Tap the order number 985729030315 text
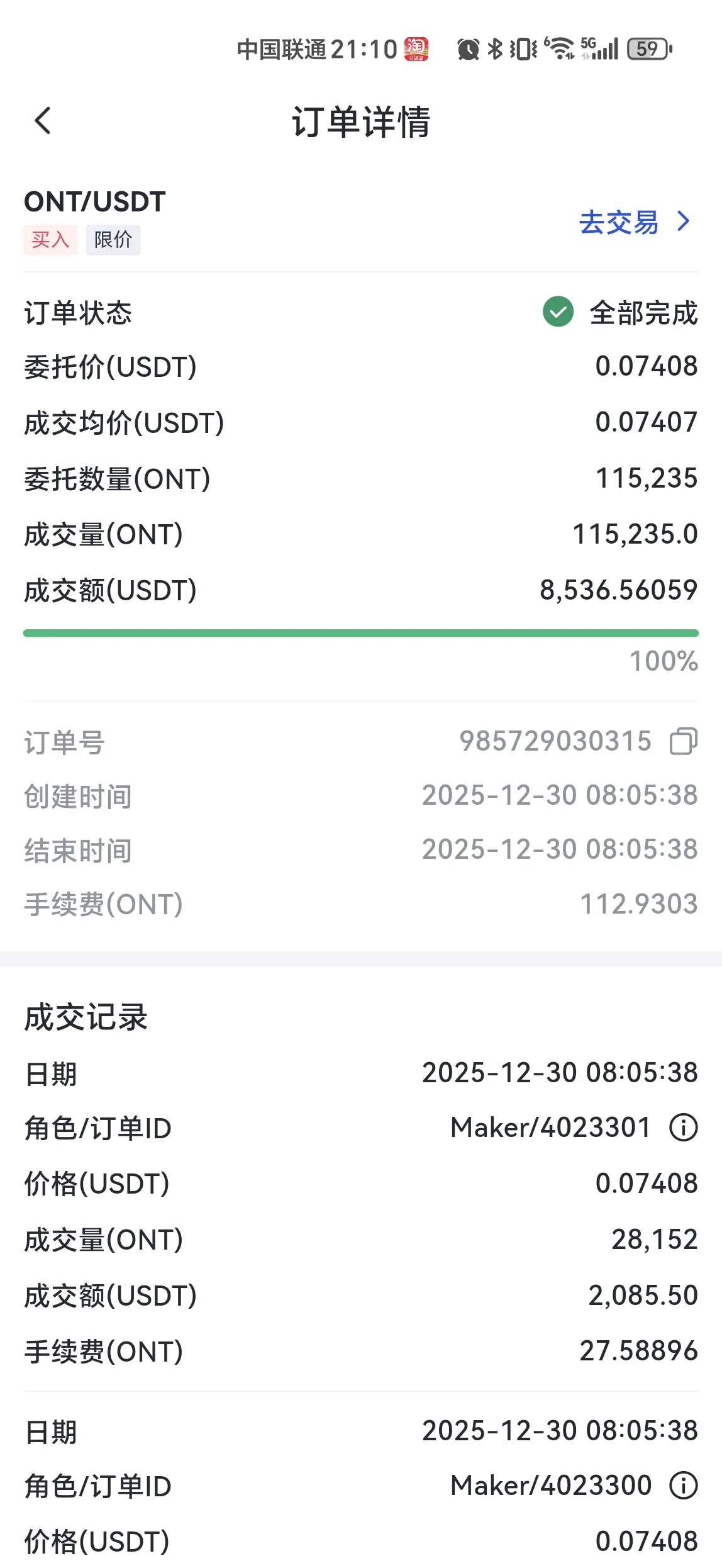Image resolution: width=722 pixels, height=1568 pixels. pyautogui.click(x=555, y=741)
